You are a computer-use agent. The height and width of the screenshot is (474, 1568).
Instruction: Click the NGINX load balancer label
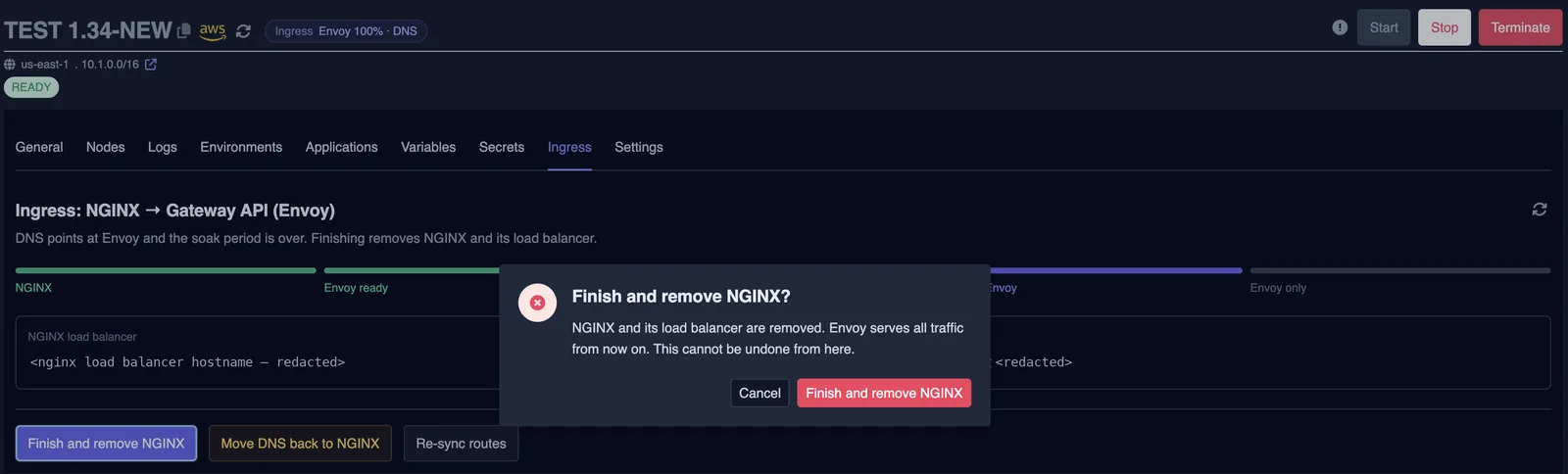pos(82,337)
